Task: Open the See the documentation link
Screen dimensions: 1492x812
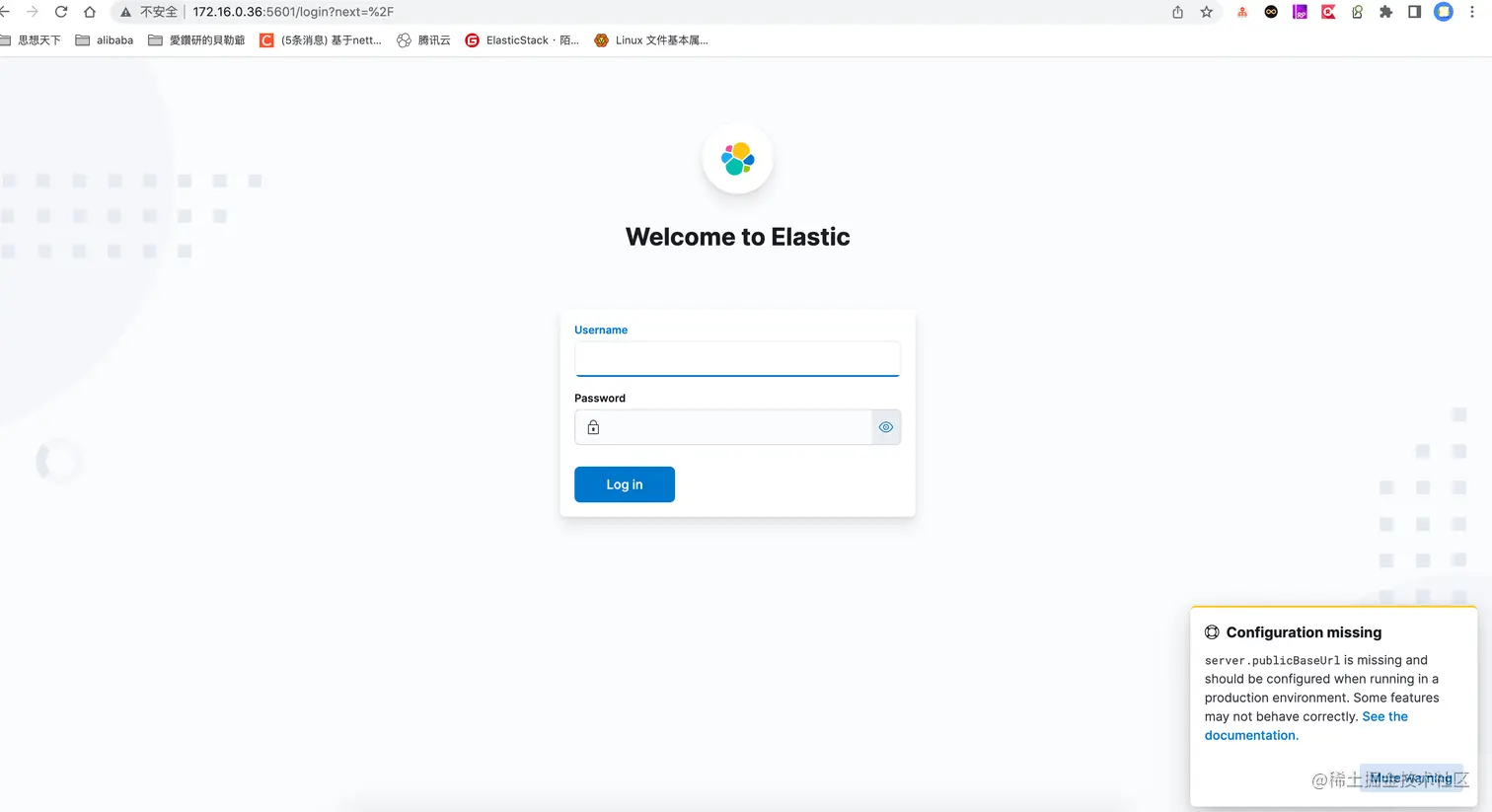Action: click(1305, 726)
